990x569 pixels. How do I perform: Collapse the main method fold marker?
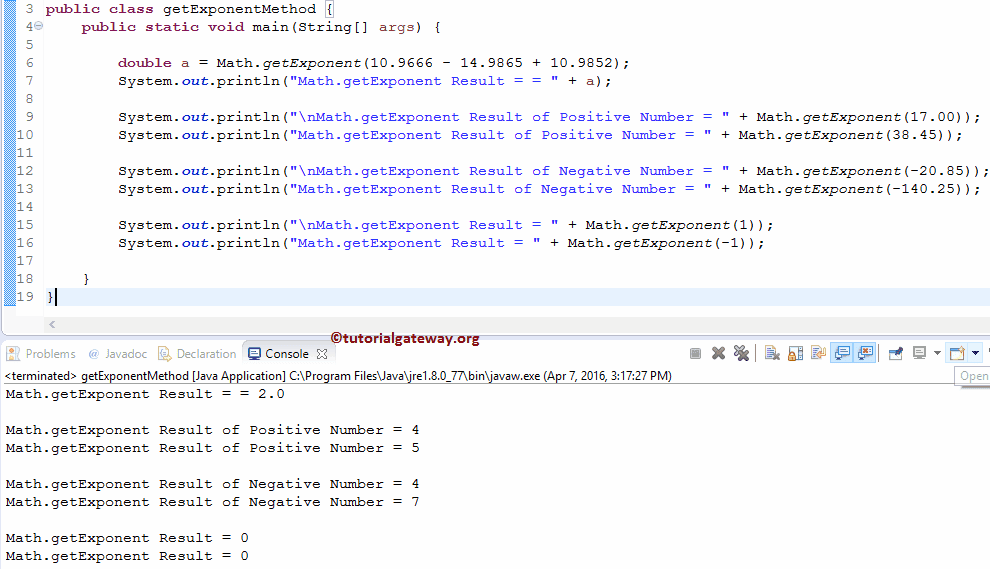pos(39,27)
